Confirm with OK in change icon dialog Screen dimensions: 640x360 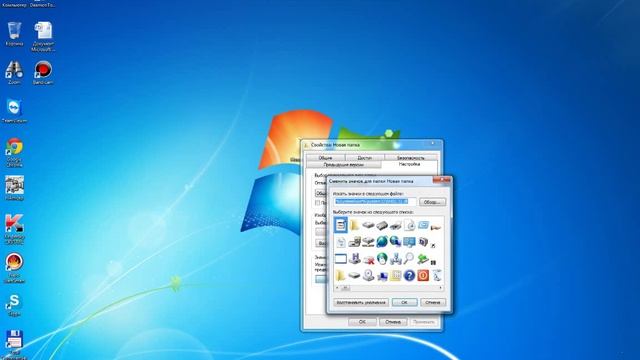tap(404, 302)
